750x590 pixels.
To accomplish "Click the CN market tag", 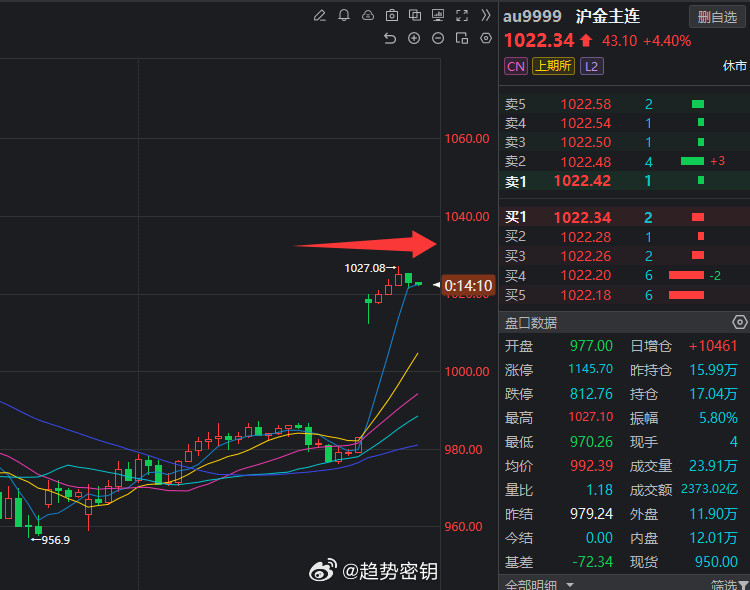I will (x=516, y=66).
